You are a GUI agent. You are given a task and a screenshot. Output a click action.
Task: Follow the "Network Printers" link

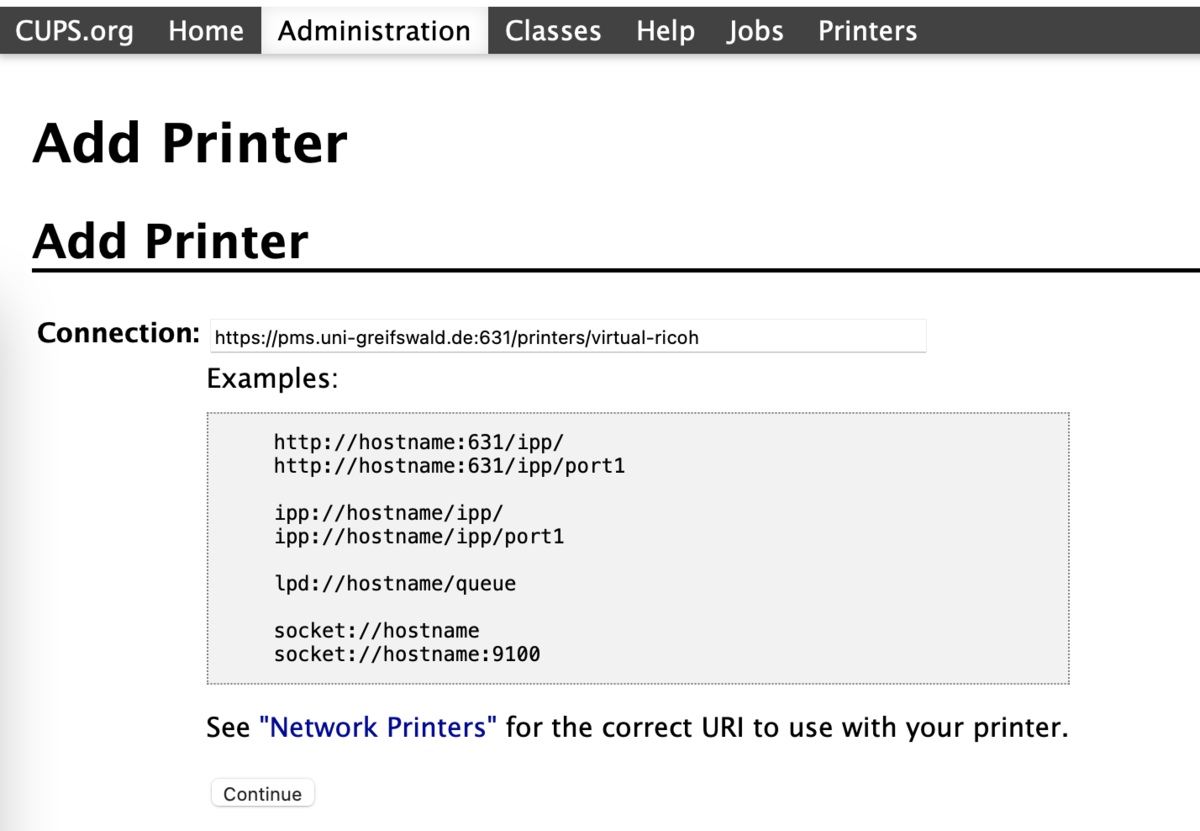point(378,727)
